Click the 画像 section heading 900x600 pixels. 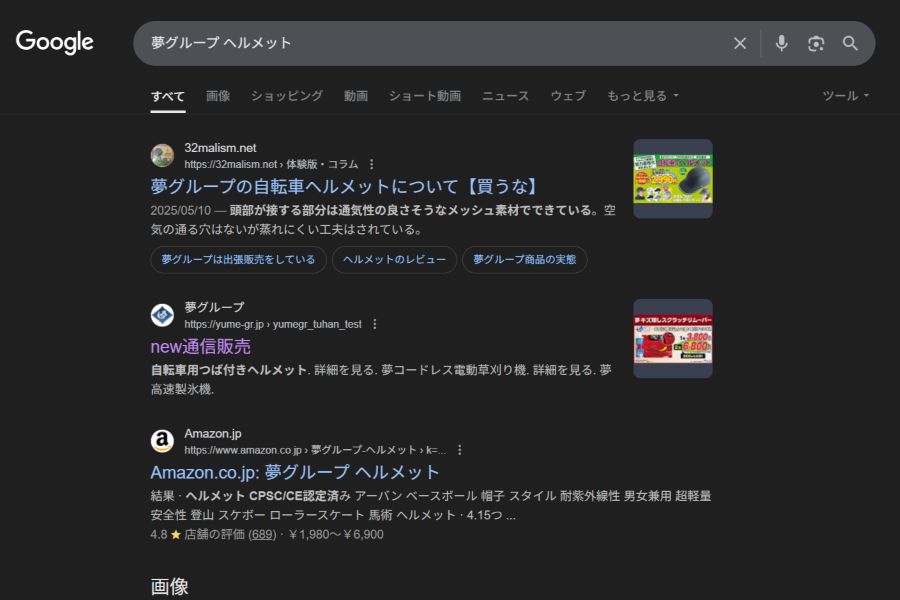coord(169,587)
